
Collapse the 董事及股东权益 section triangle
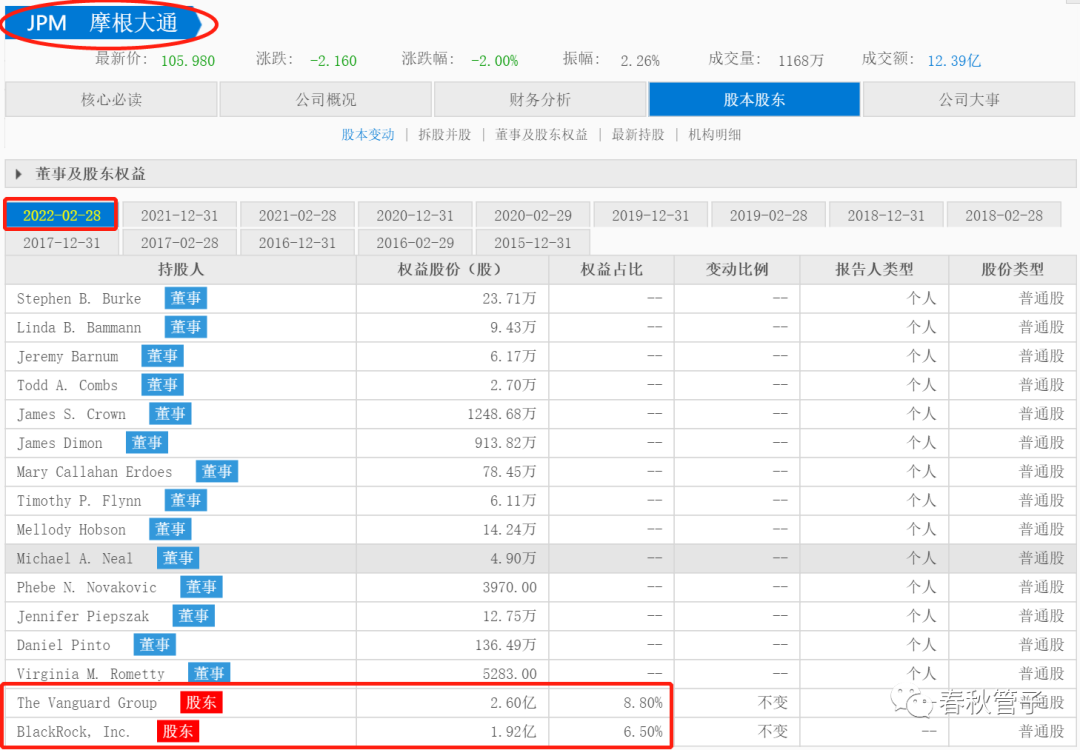(x=19, y=174)
